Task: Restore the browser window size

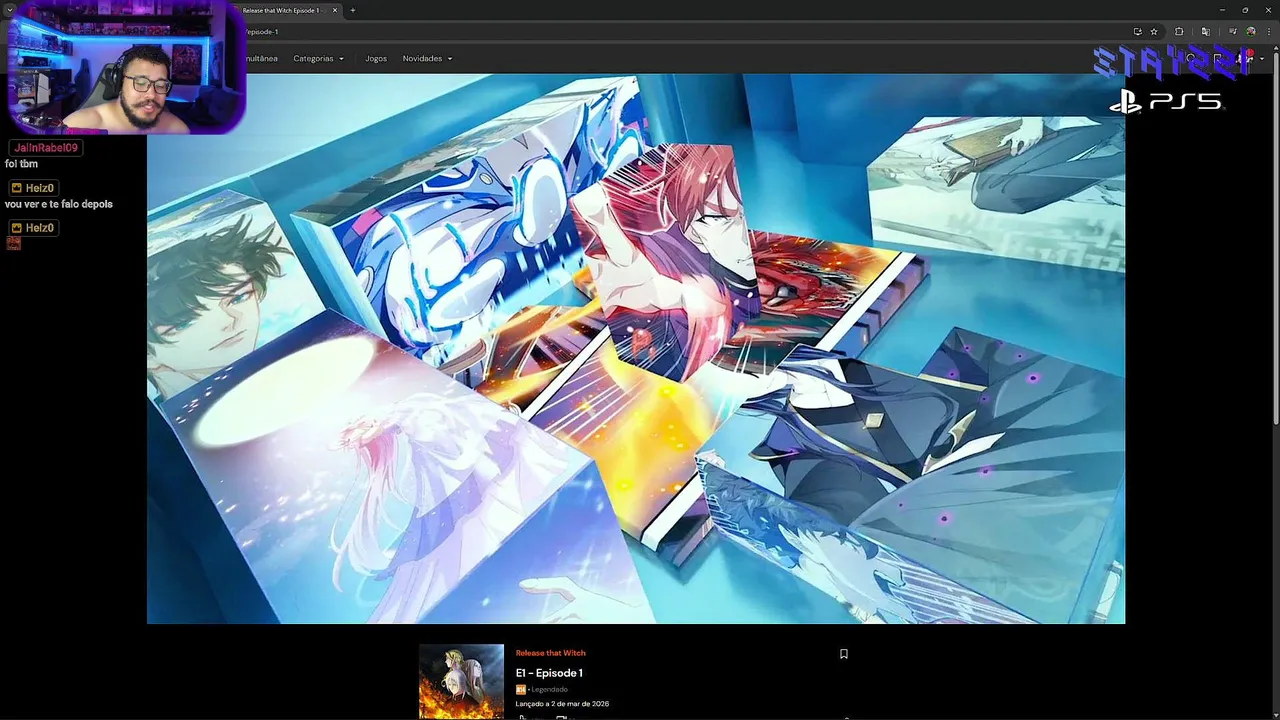Action: click(x=1245, y=10)
